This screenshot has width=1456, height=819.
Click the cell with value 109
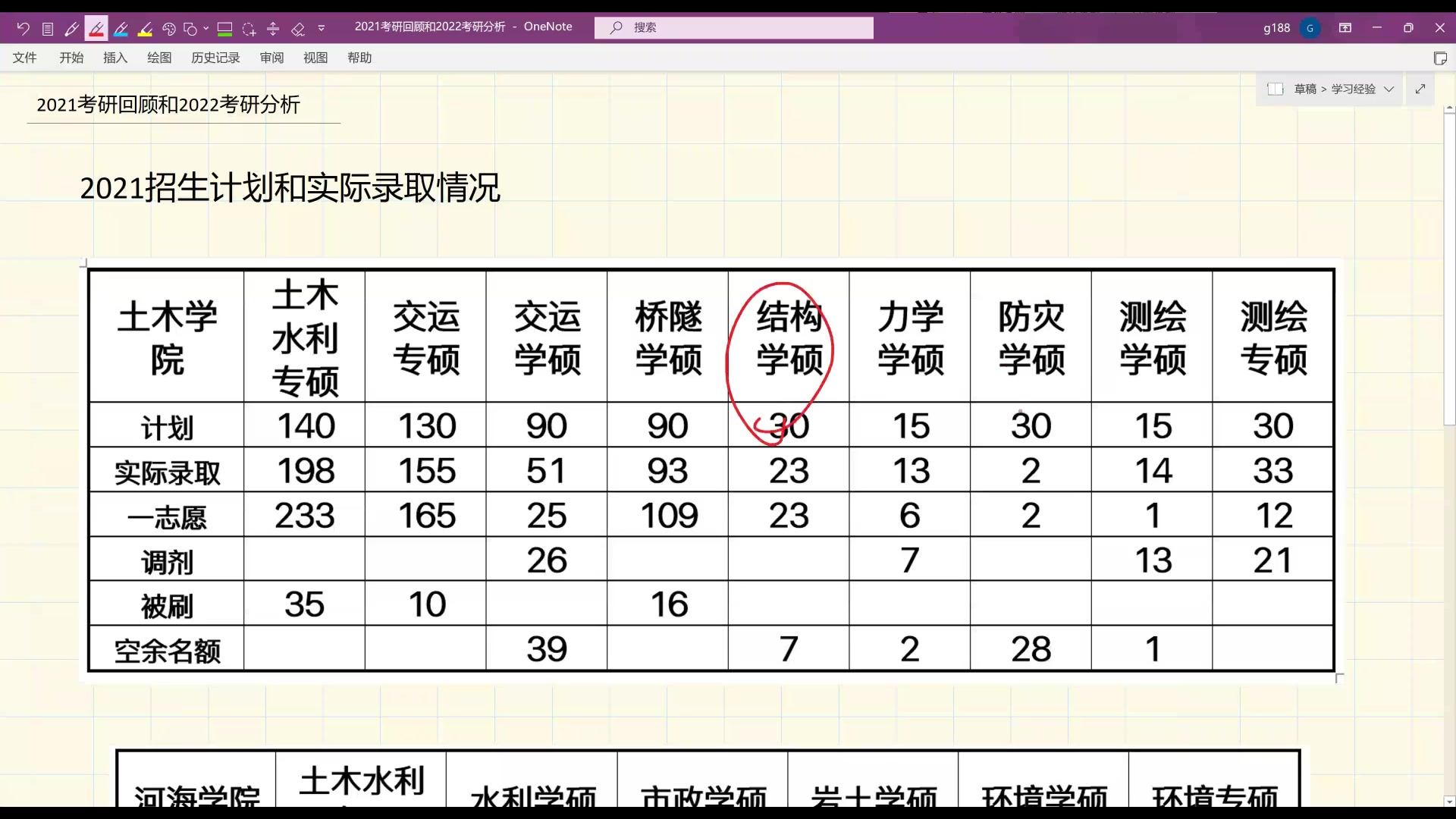(x=668, y=515)
